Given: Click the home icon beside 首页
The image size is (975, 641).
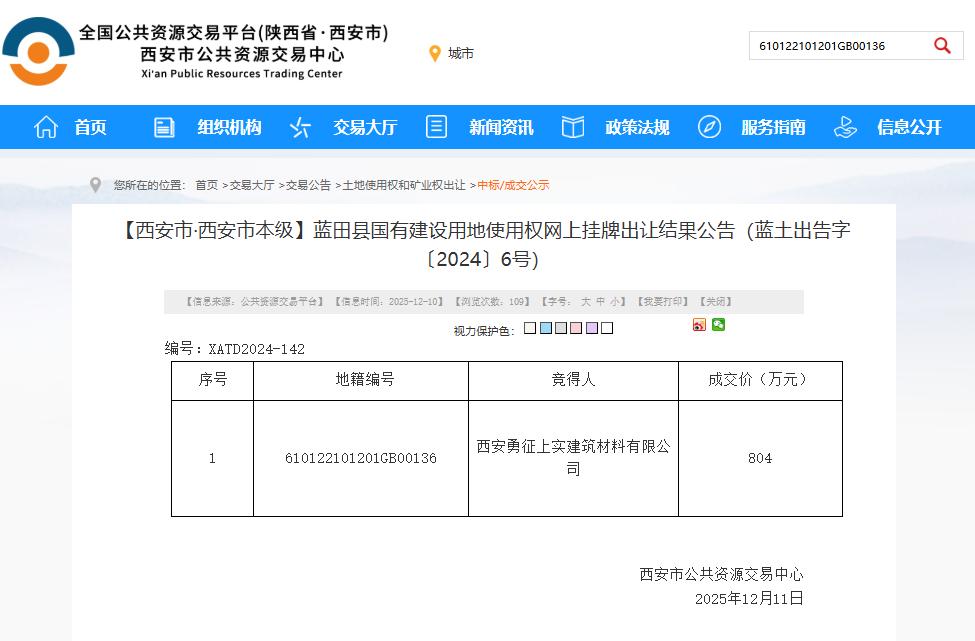Looking at the screenshot, I should click(x=45, y=127).
